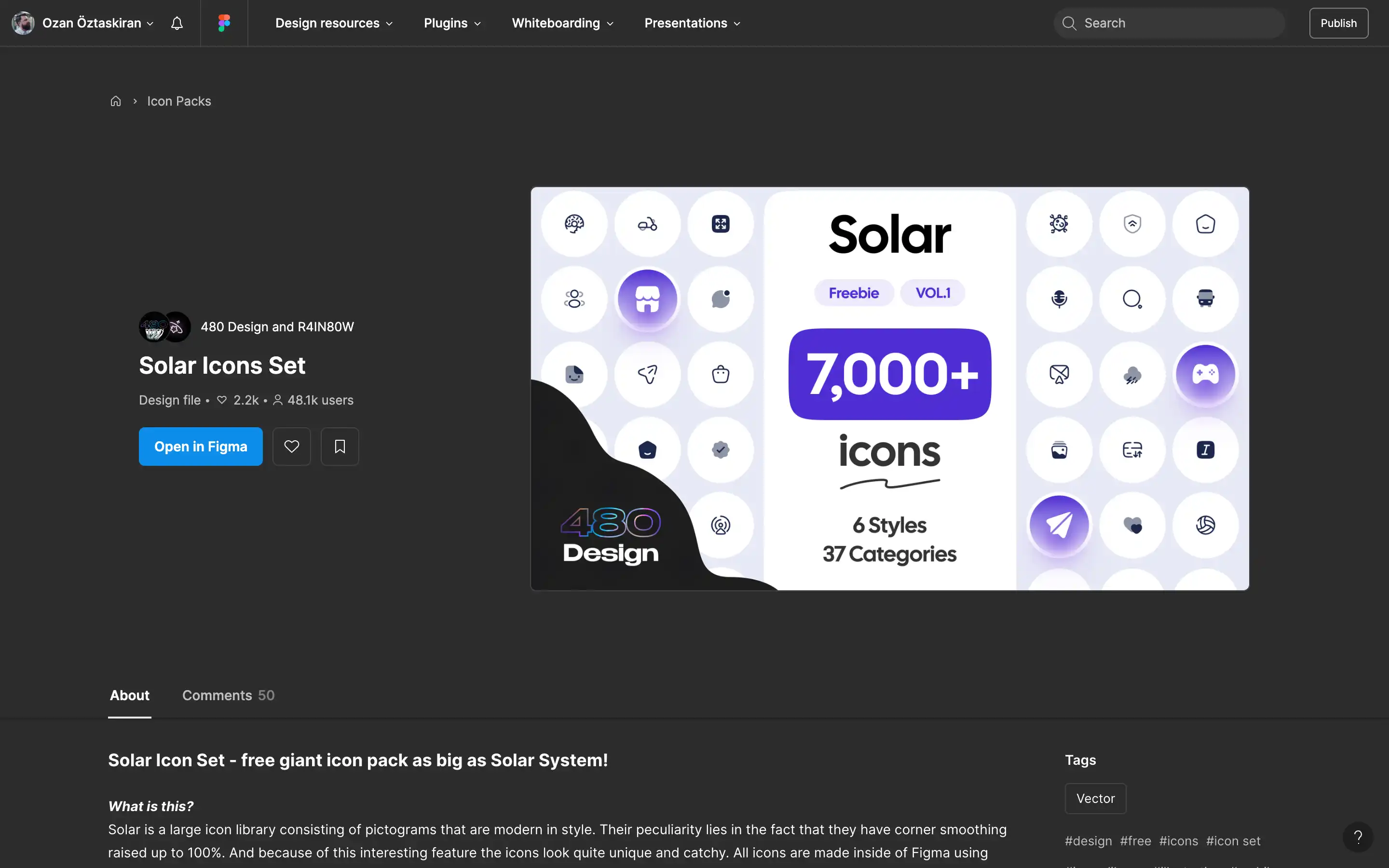Image resolution: width=1389 pixels, height=868 pixels.
Task: Expand the Ozan Öztaskiran account menu
Action: [x=97, y=23]
